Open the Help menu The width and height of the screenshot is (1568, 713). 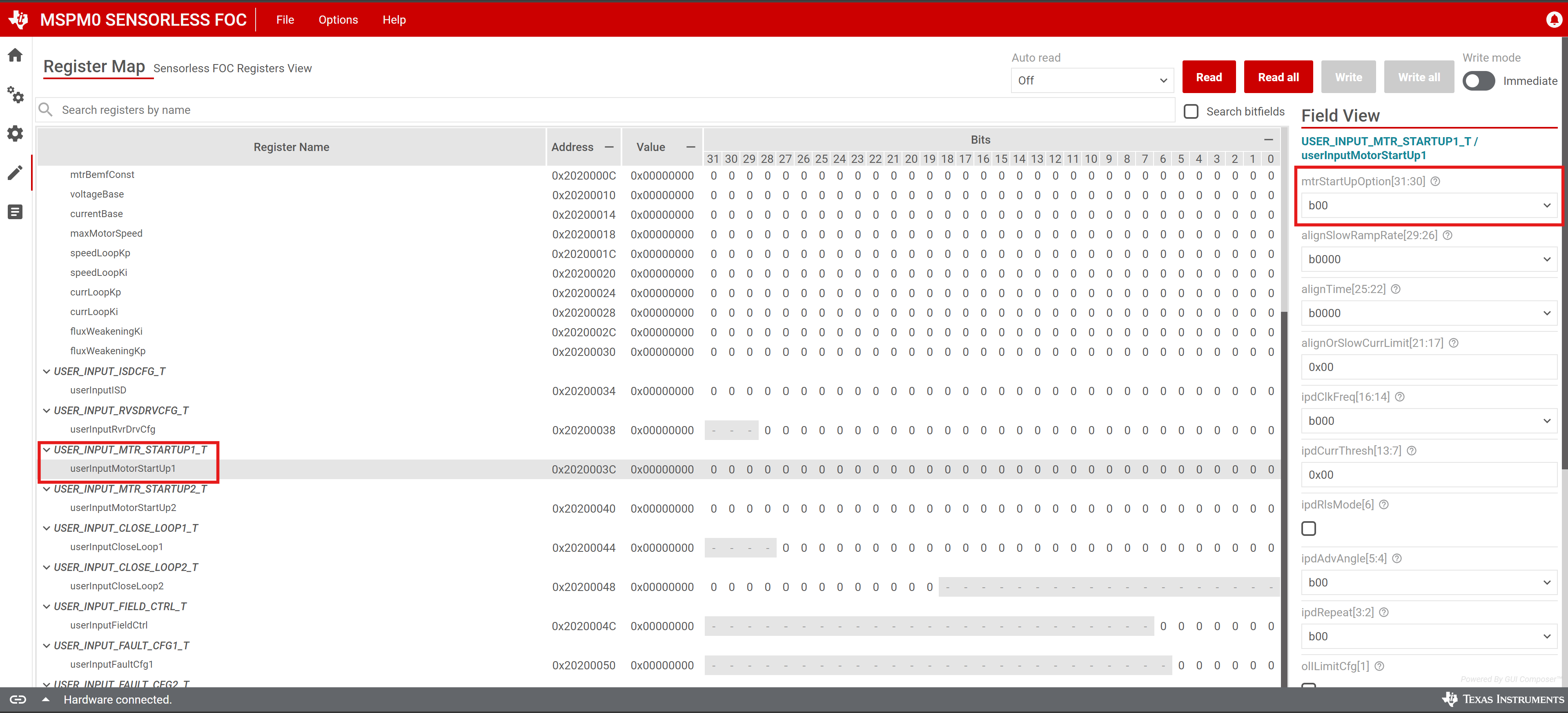[394, 20]
